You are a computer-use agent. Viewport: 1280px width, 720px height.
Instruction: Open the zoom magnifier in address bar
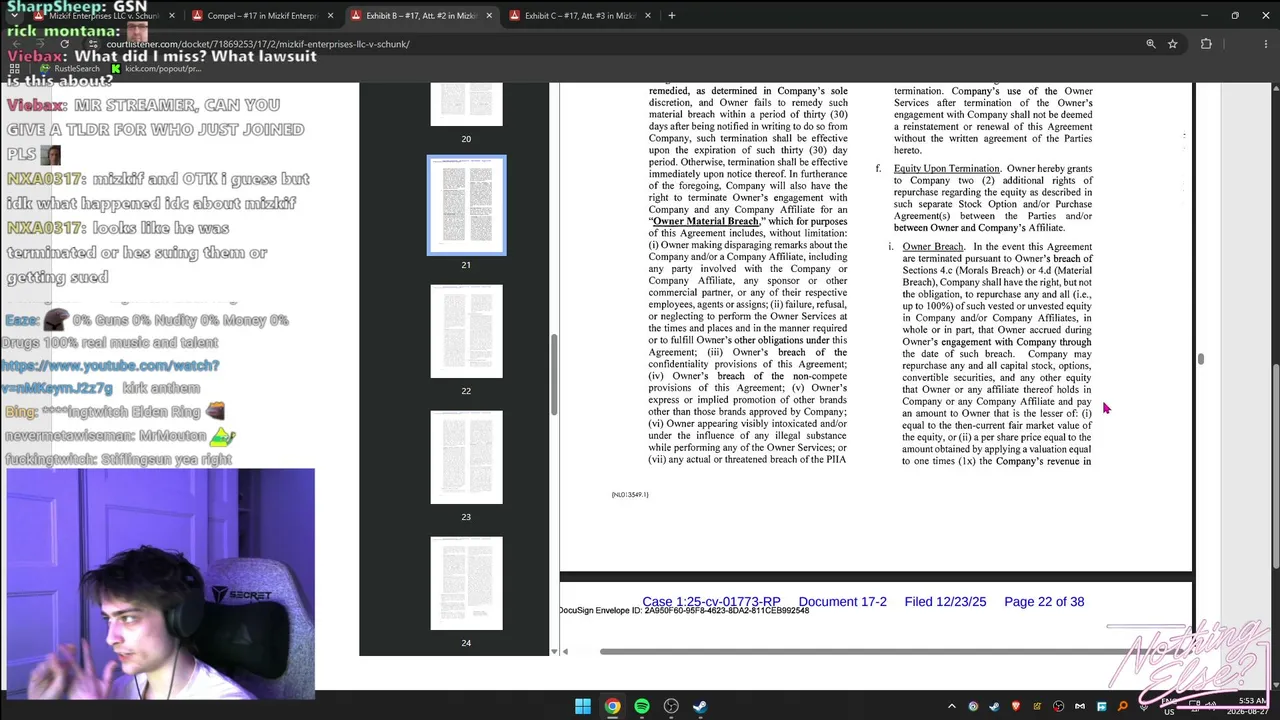[1151, 44]
